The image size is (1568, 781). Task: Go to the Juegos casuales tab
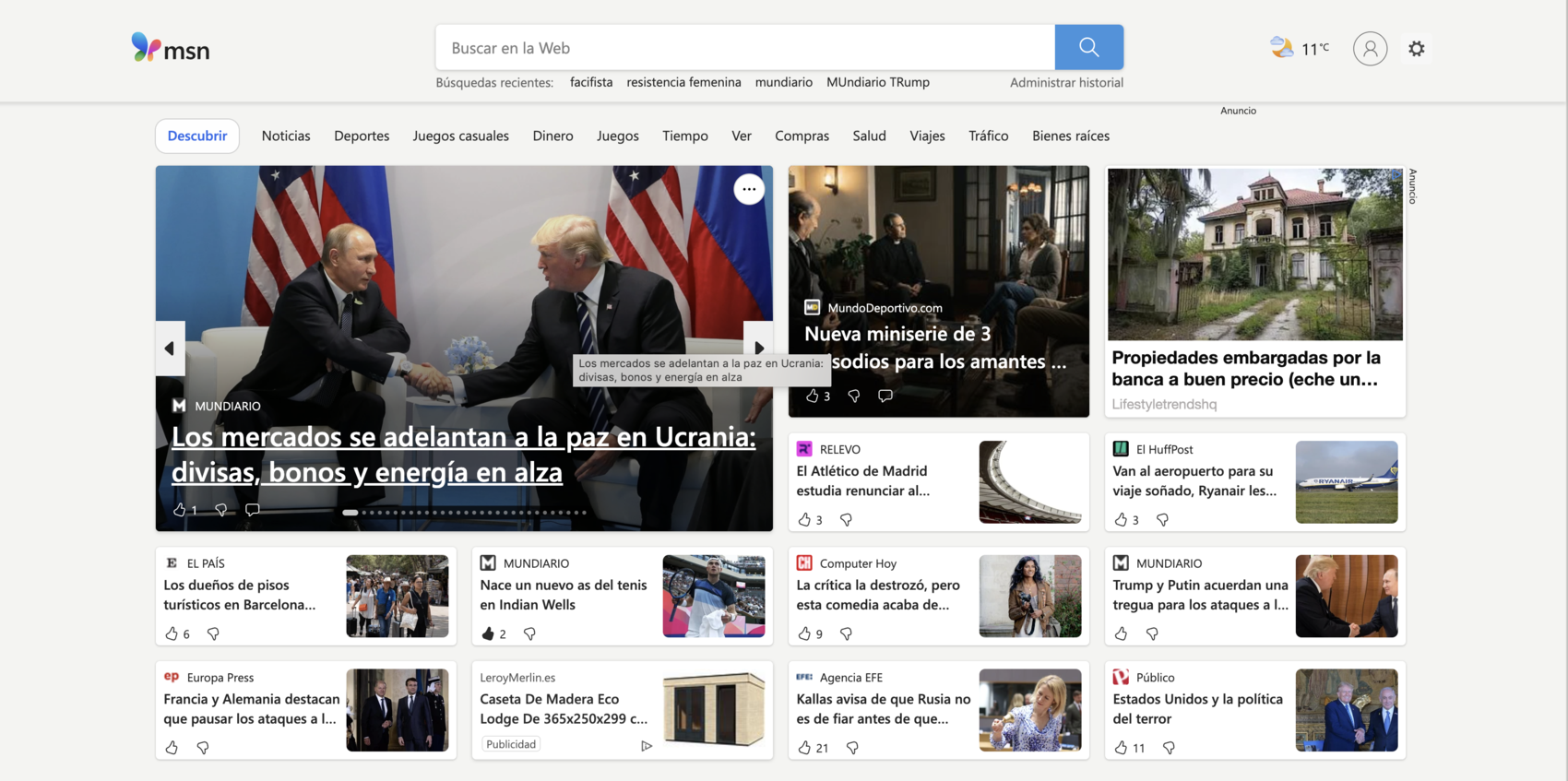tap(460, 136)
